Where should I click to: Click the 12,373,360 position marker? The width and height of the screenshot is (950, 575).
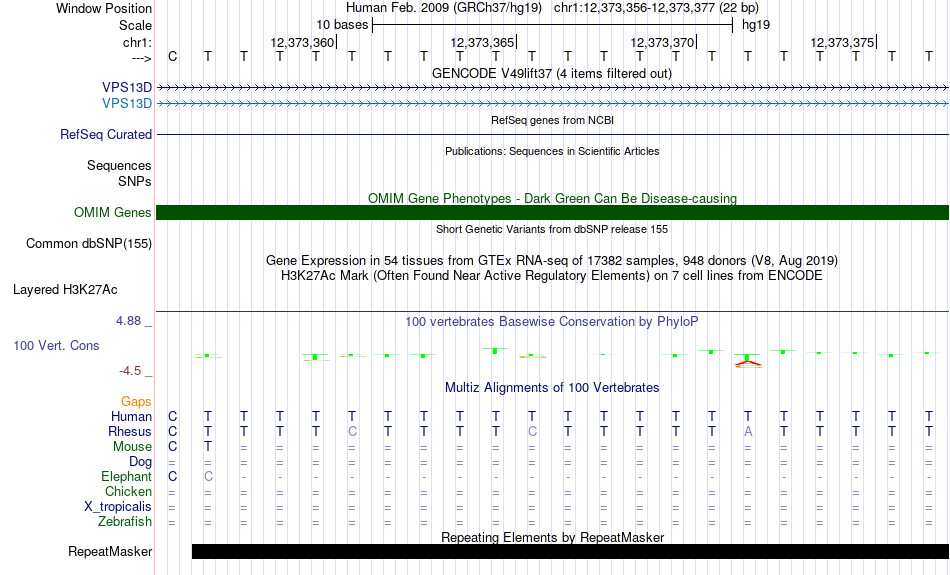(x=303, y=42)
